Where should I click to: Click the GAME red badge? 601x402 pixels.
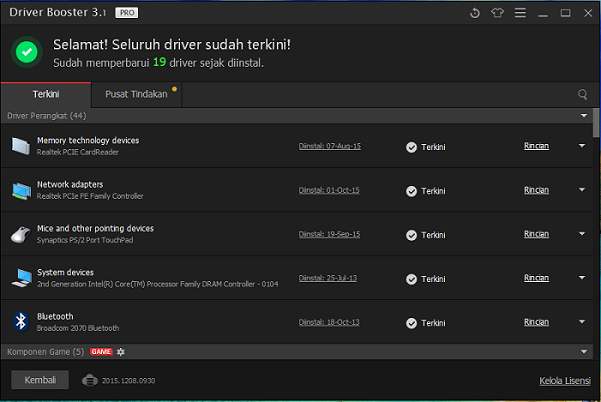[101, 352]
